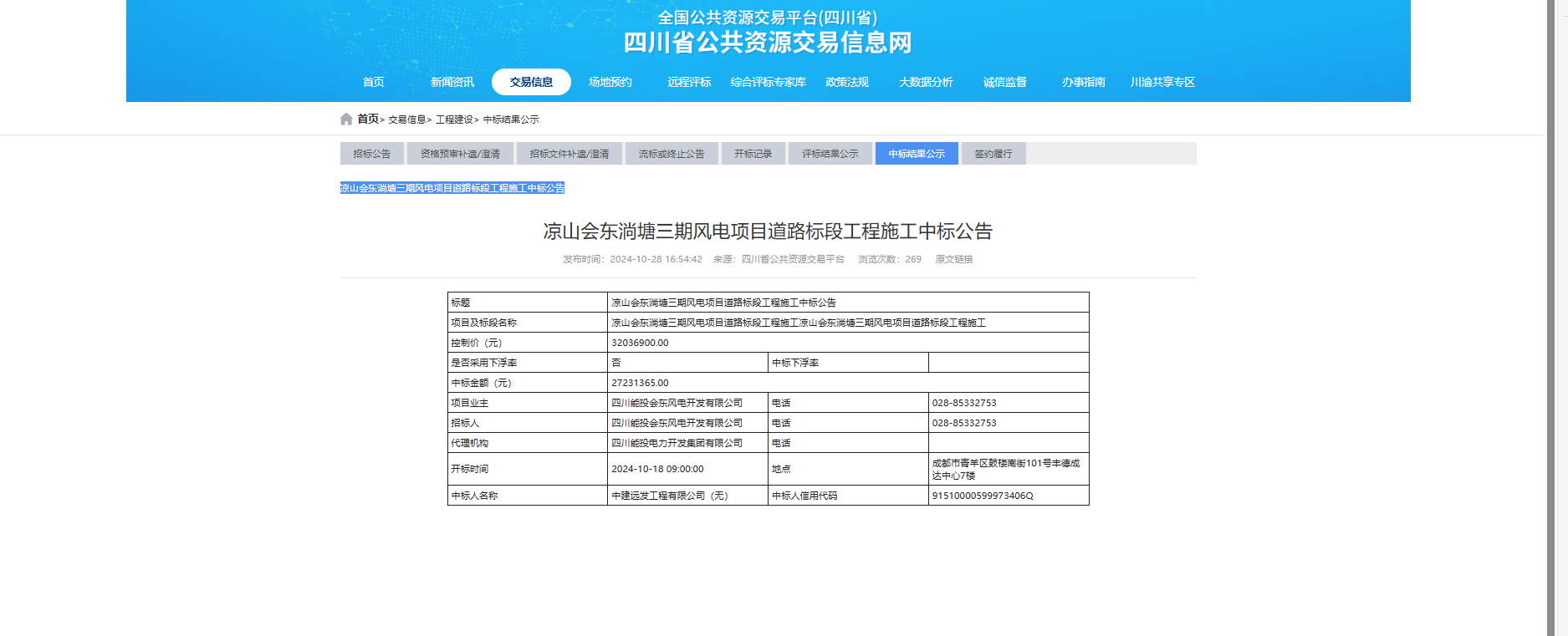Switch to 评标结果公示 tab
The image size is (1568, 636).
click(x=830, y=154)
